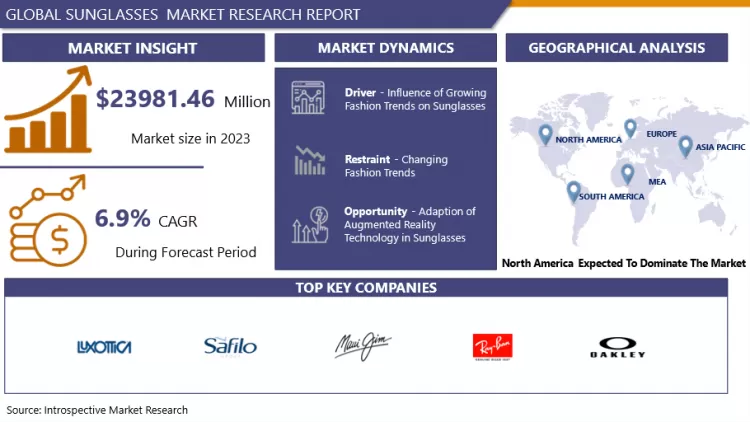Select the Driver analytics chart icon
This screenshot has height=422, width=750.
pyautogui.click(x=308, y=98)
